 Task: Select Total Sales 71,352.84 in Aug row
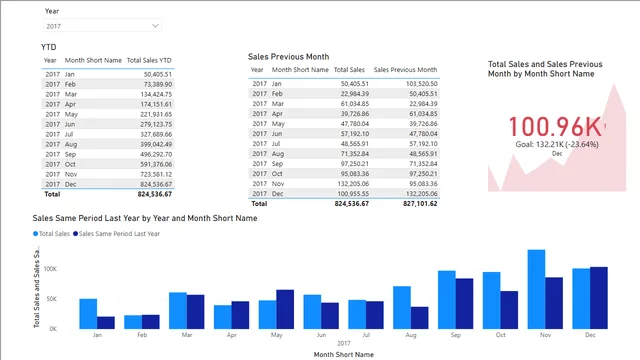355,153
